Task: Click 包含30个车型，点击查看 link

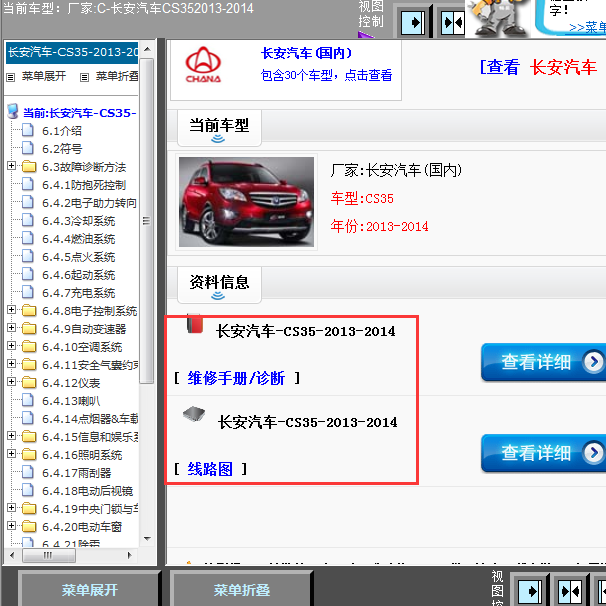Action: click(326, 75)
